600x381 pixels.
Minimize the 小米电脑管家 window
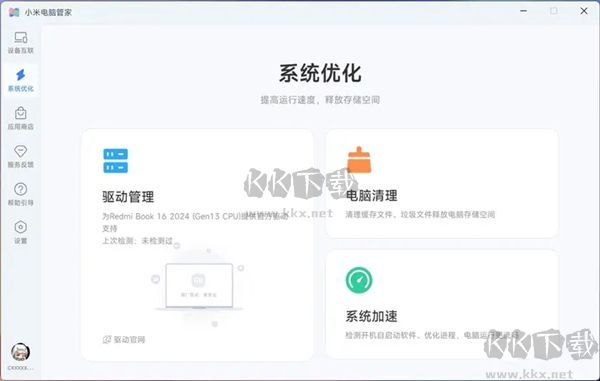(x=523, y=11)
